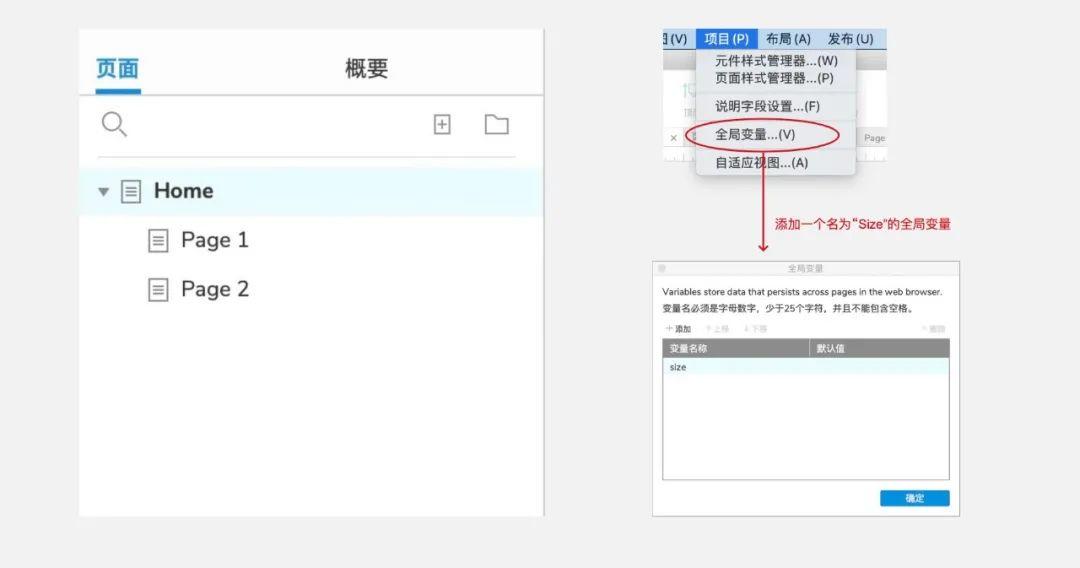Close the canvas tab with the small x
The image size is (1080, 568).
pos(674,138)
